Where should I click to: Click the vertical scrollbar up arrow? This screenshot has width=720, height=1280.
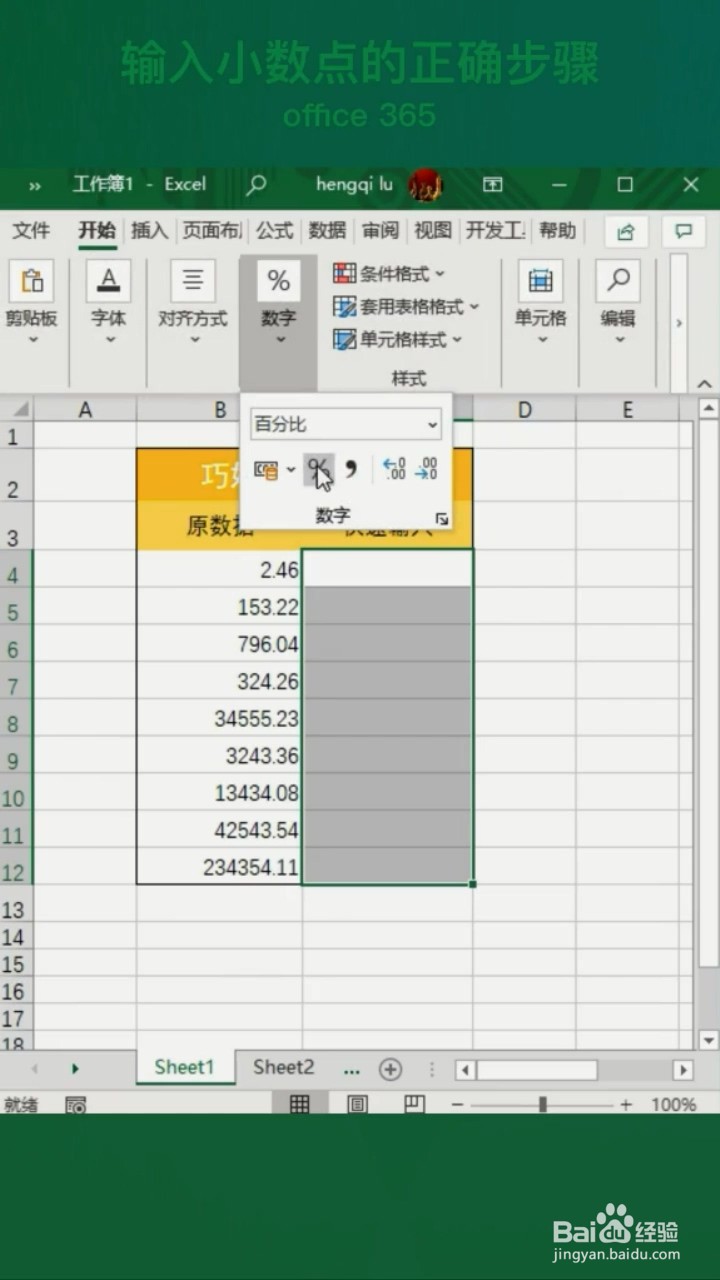coord(709,408)
